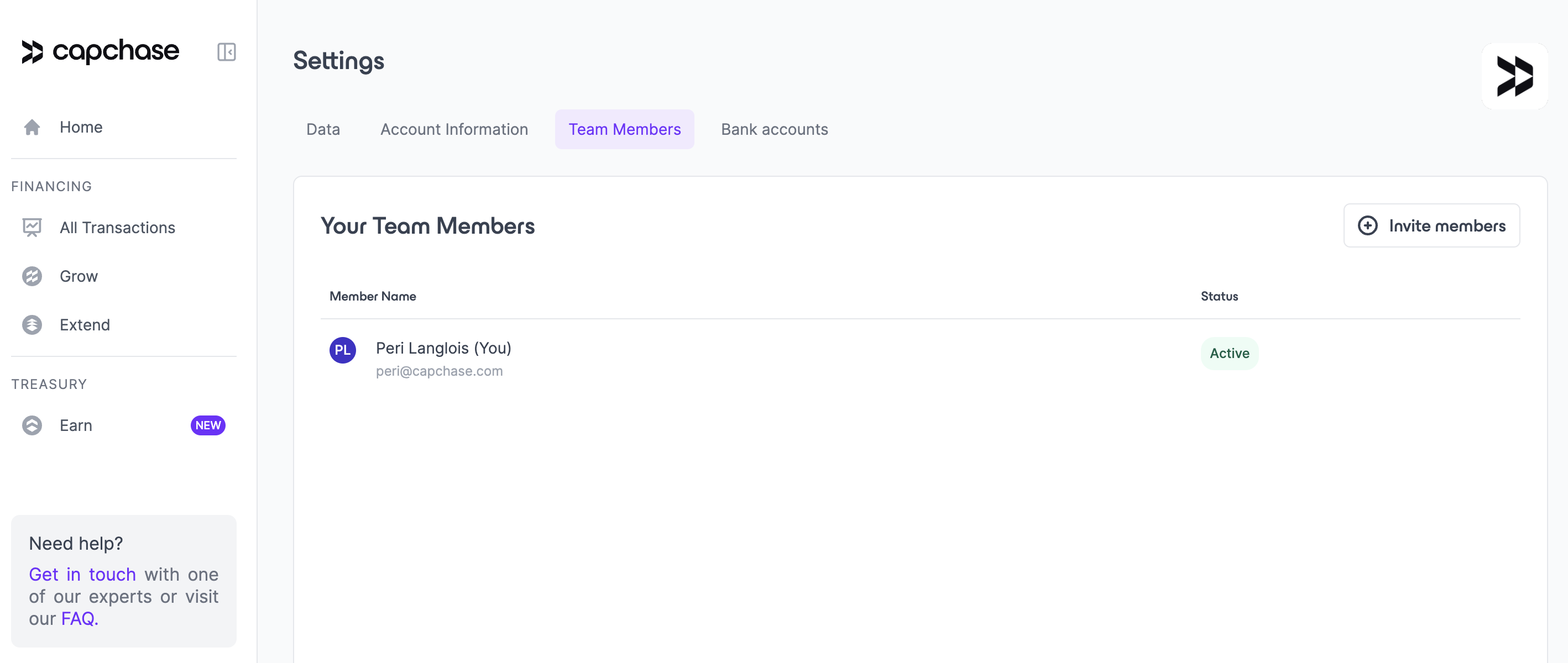Click the TREASURY section label

click(49, 384)
